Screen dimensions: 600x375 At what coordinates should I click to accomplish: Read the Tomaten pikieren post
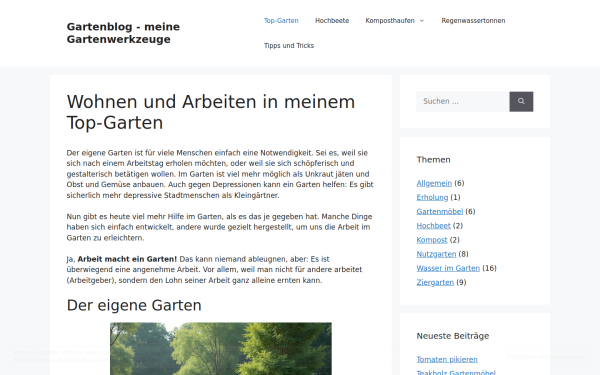[x=447, y=359]
